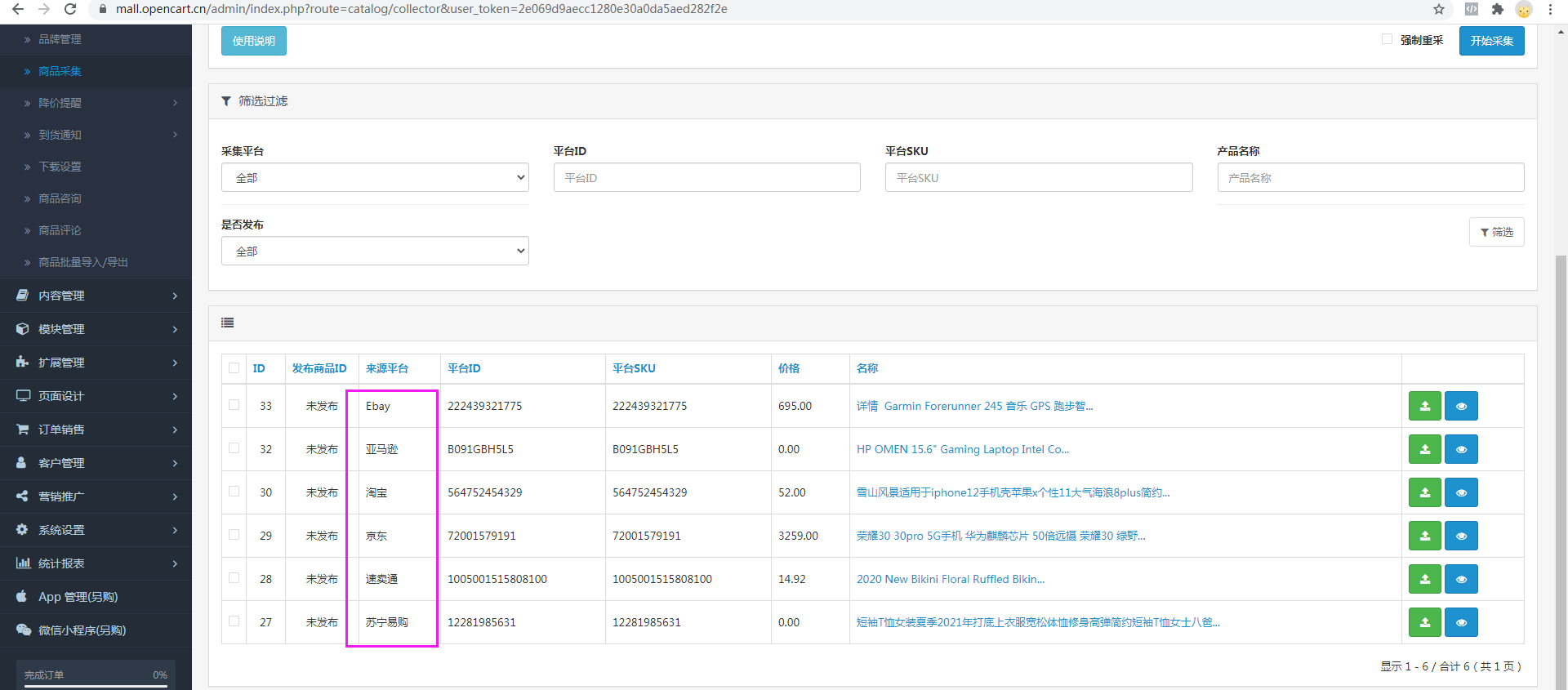Click the view eye icon for row 28
The image size is (1568, 690).
pyautogui.click(x=1461, y=579)
